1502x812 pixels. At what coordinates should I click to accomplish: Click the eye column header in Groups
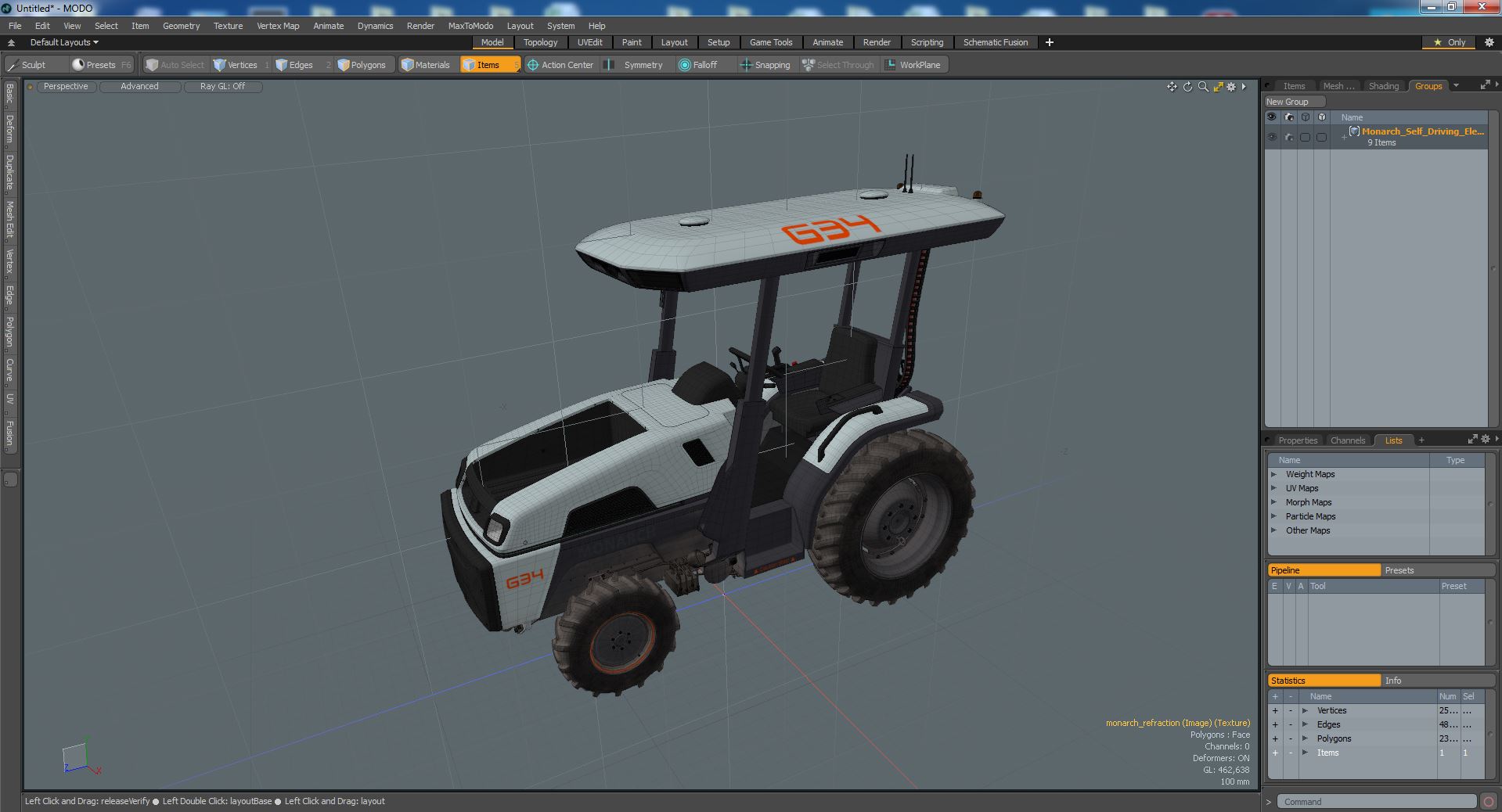pyautogui.click(x=1272, y=117)
